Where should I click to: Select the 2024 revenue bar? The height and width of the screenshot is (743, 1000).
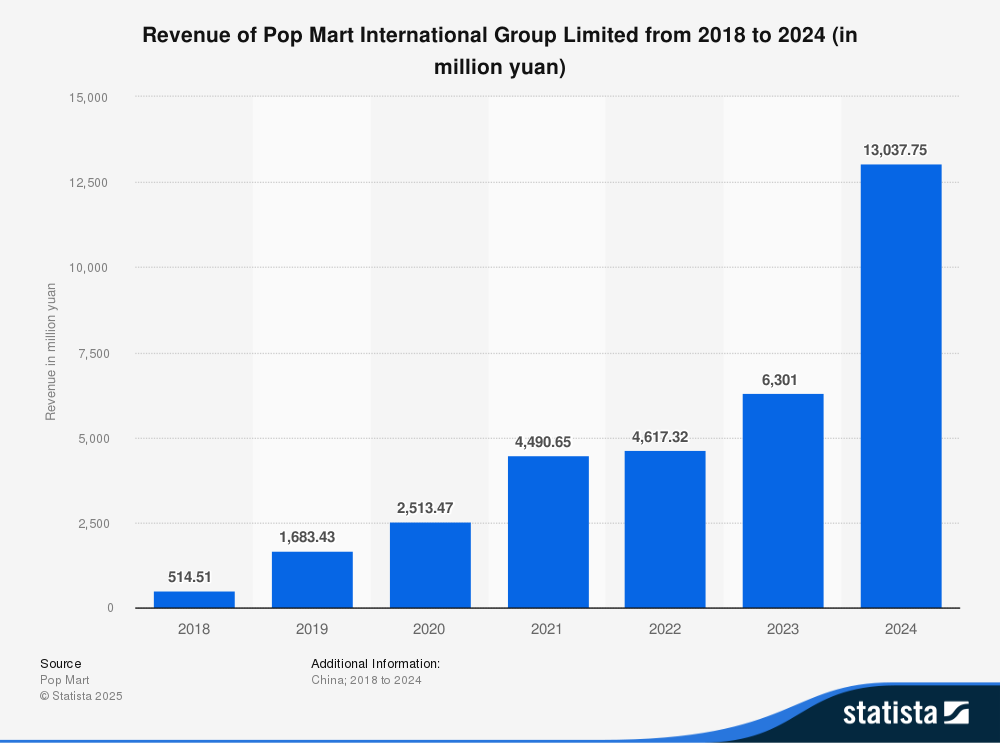(x=901, y=386)
